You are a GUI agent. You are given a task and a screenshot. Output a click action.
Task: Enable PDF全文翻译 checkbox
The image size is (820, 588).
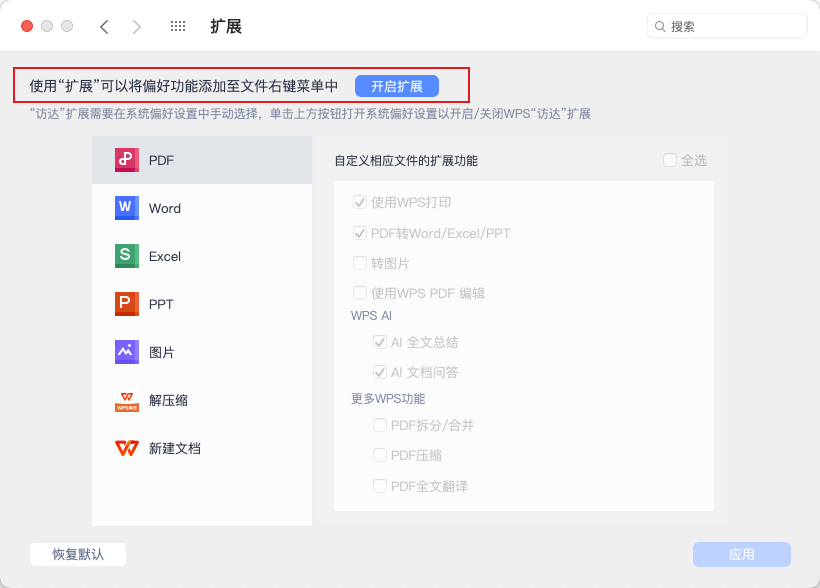[x=380, y=486]
